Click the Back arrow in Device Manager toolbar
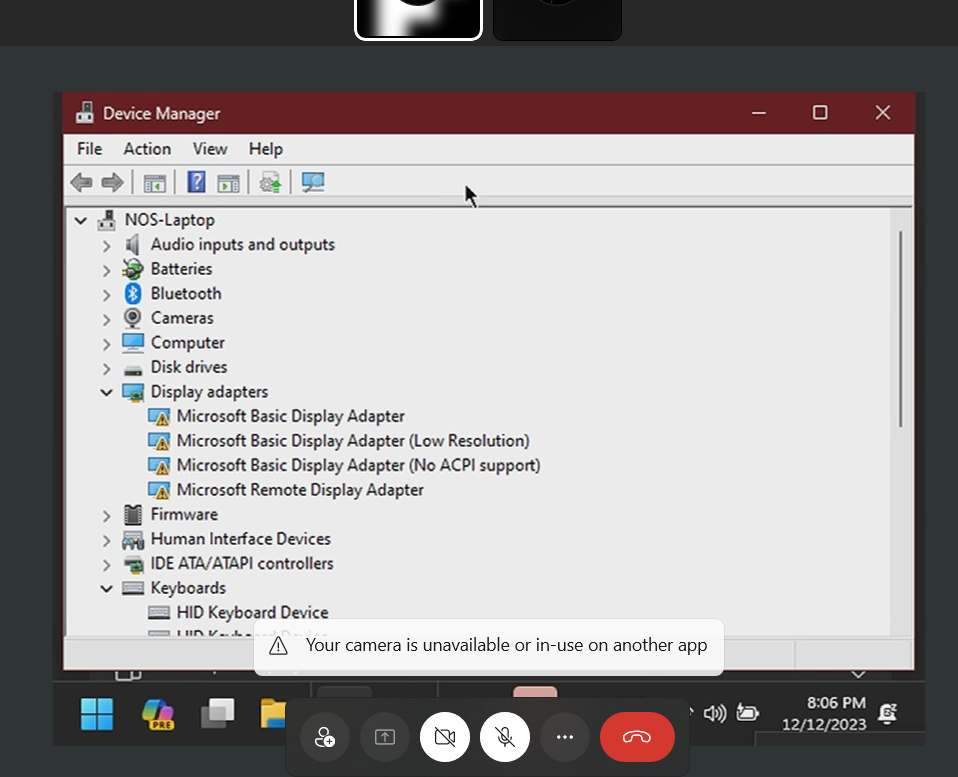 81,182
